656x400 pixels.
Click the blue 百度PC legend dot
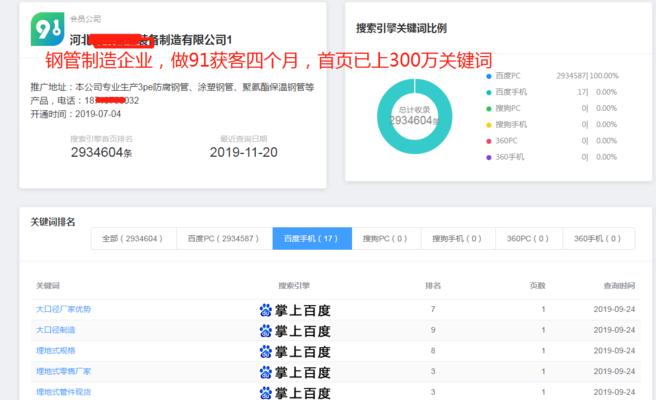point(488,76)
